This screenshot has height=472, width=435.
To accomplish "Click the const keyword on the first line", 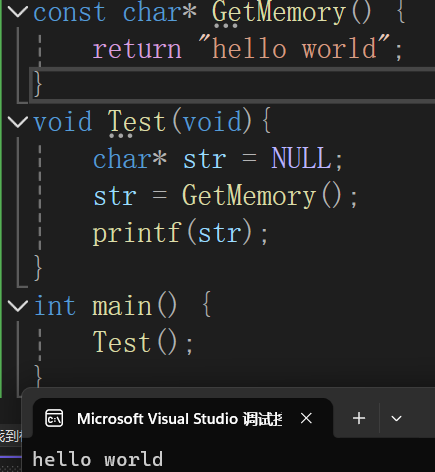I will [x=69, y=13].
